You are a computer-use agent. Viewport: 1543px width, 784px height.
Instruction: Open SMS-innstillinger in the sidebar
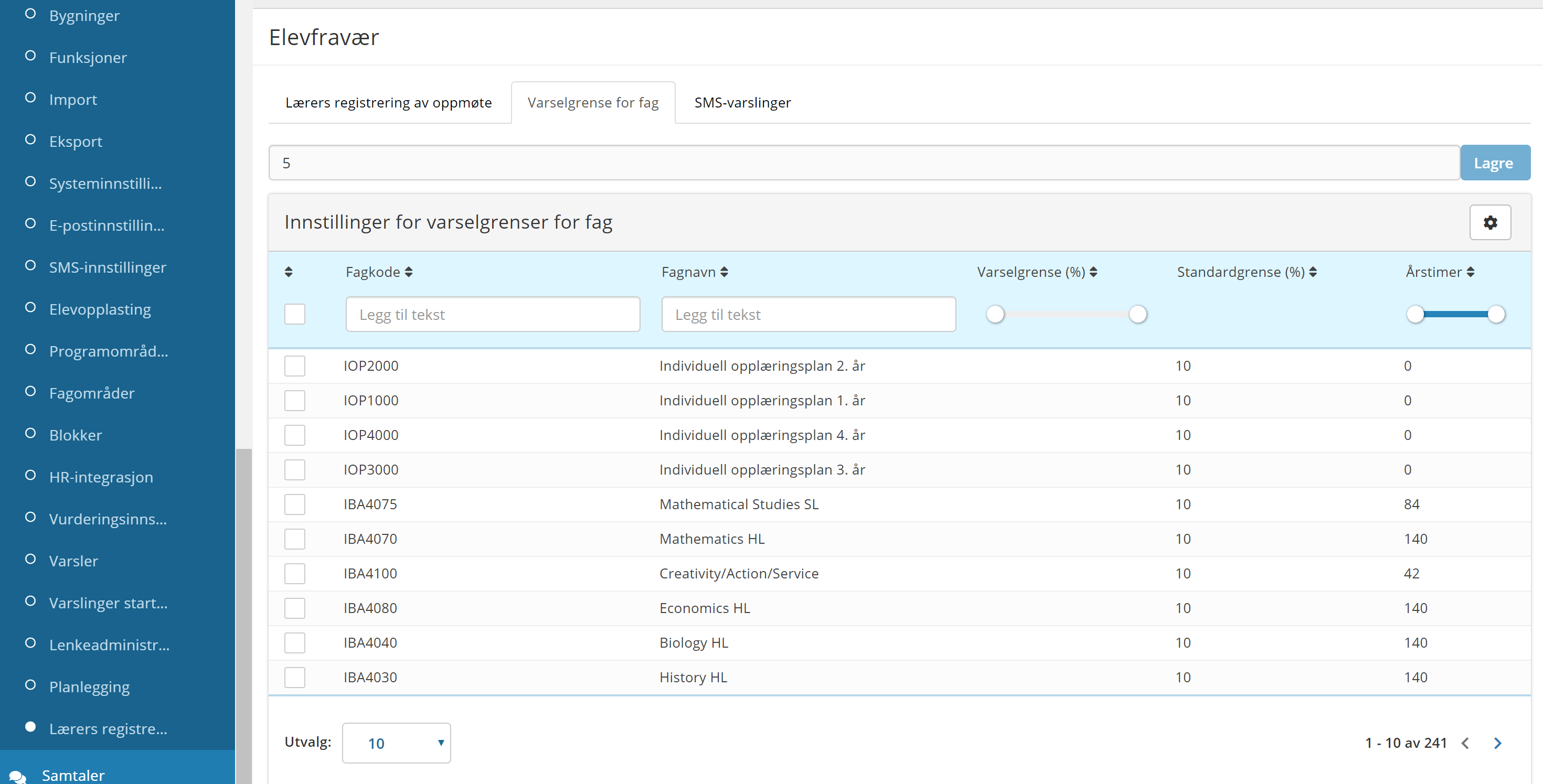(x=108, y=267)
